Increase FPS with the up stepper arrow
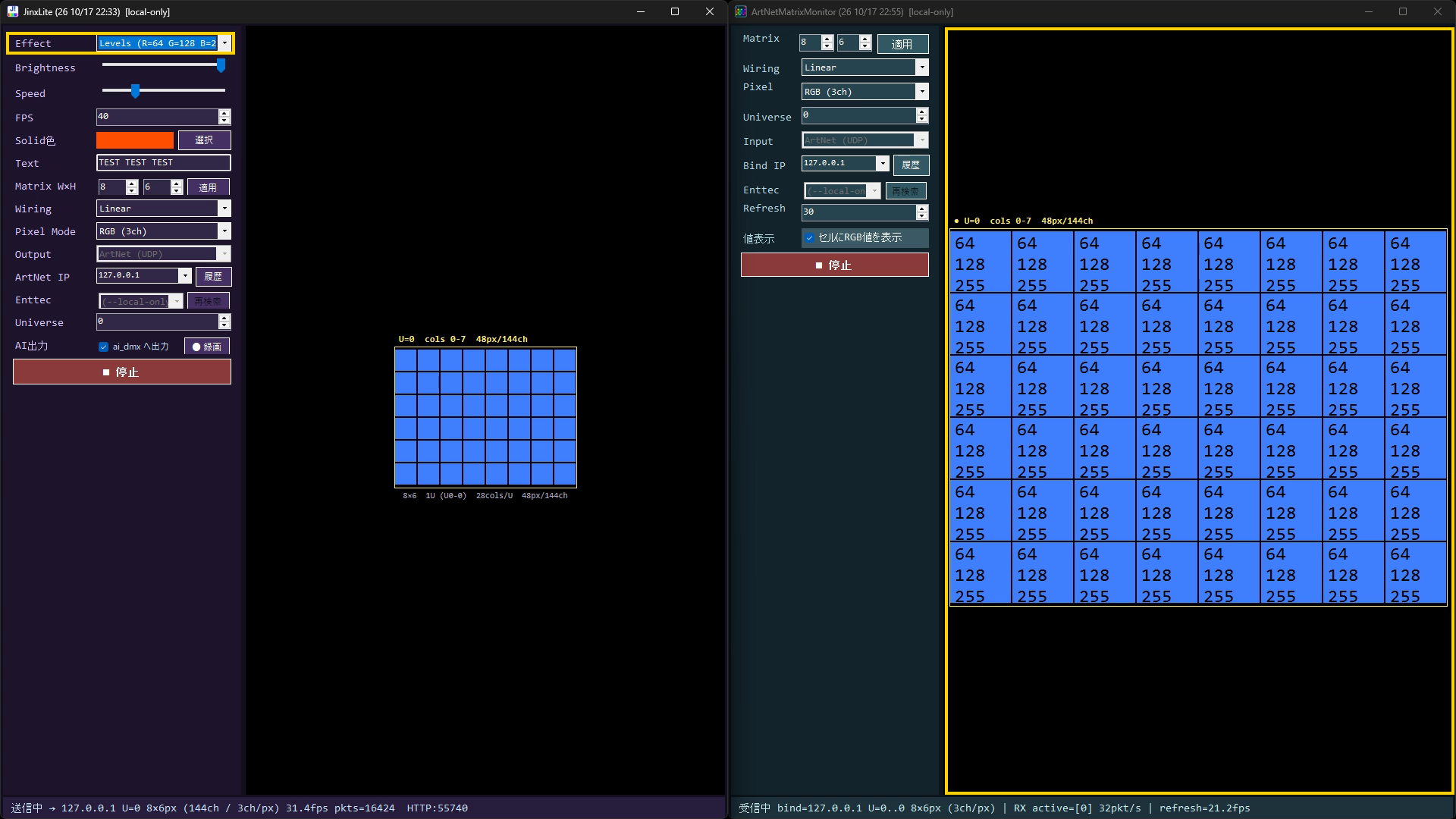 click(x=224, y=113)
